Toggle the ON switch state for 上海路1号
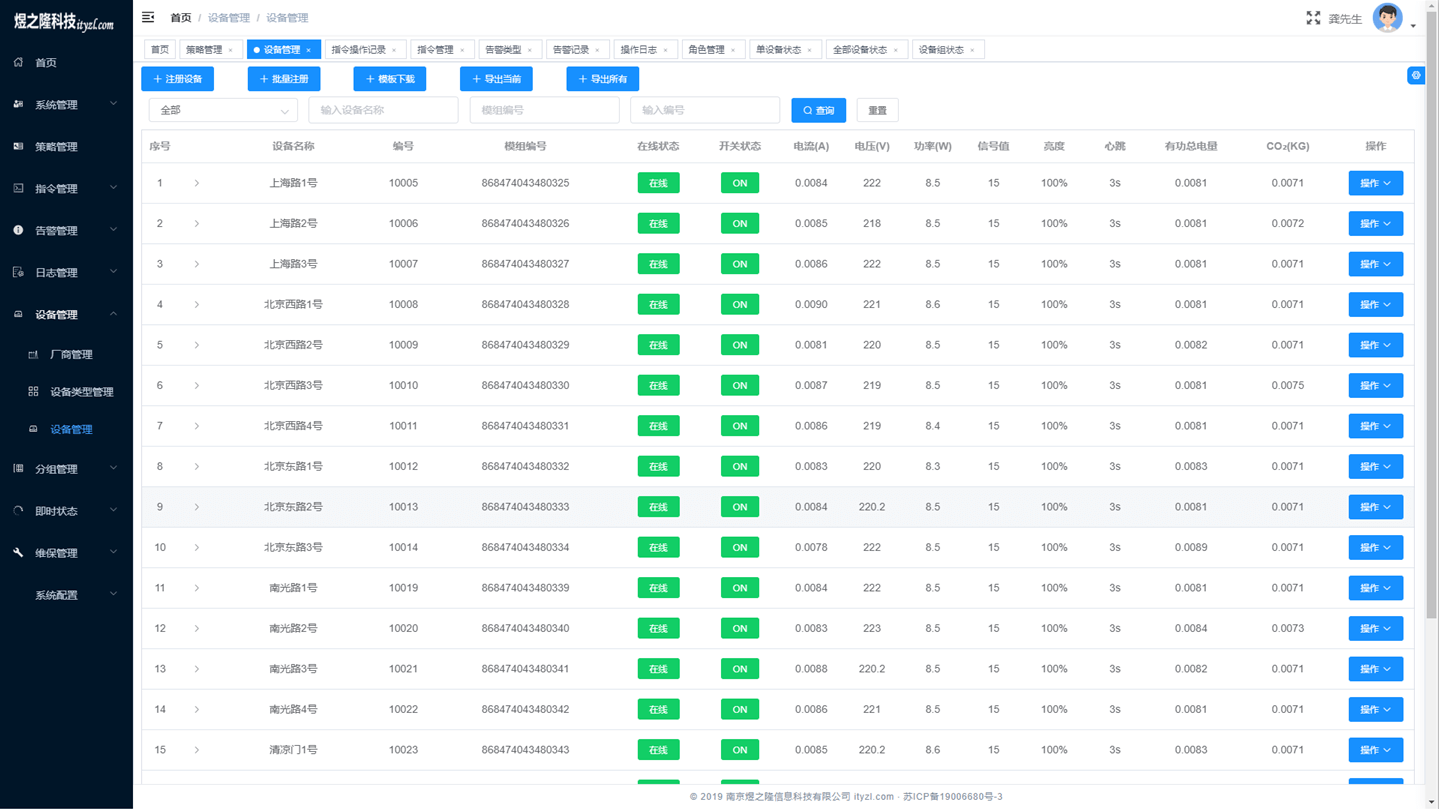 [739, 183]
